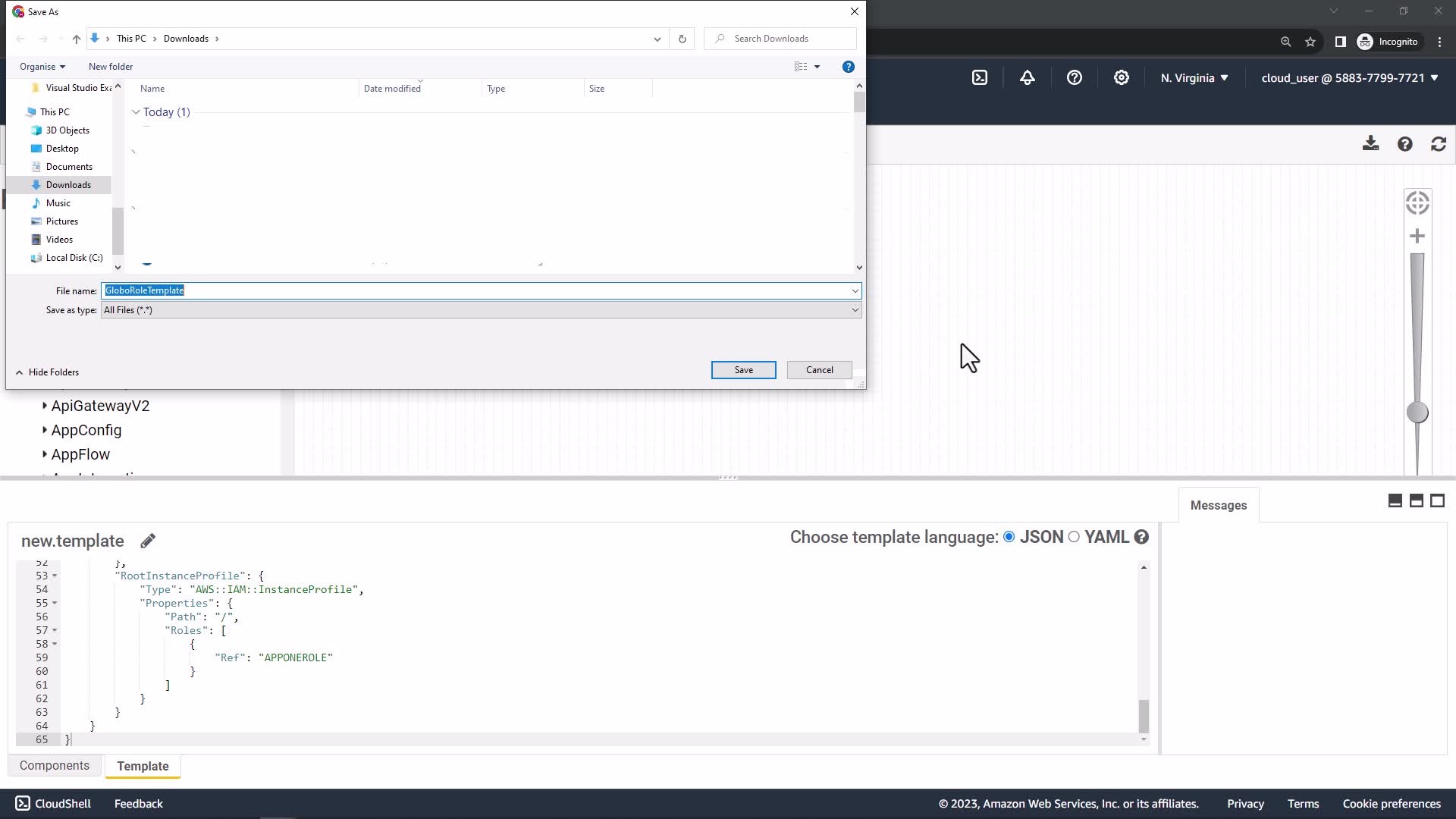Click Save button in dialog

click(743, 370)
